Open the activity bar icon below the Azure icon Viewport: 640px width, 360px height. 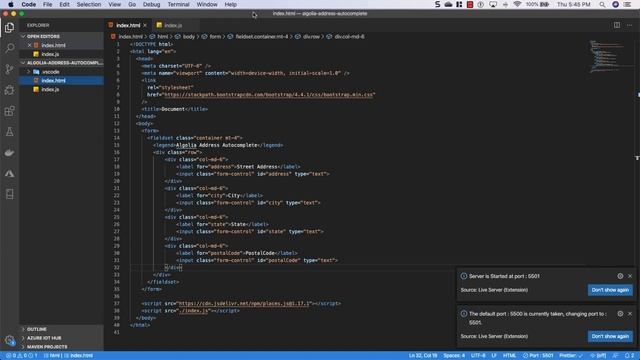pyautogui.click(x=9, y=194)
